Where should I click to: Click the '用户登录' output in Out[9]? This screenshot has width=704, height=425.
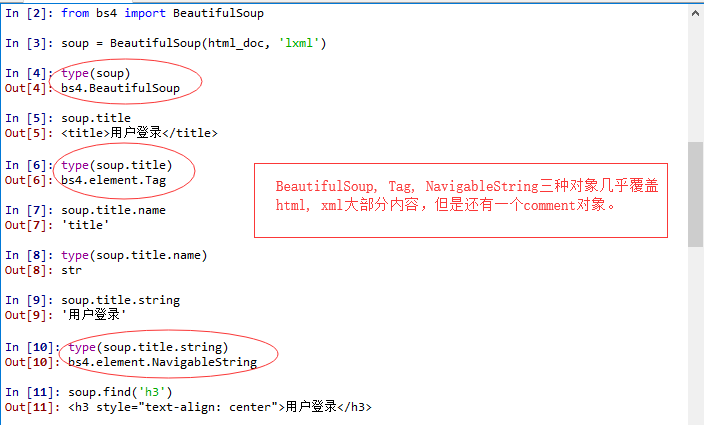94,315
